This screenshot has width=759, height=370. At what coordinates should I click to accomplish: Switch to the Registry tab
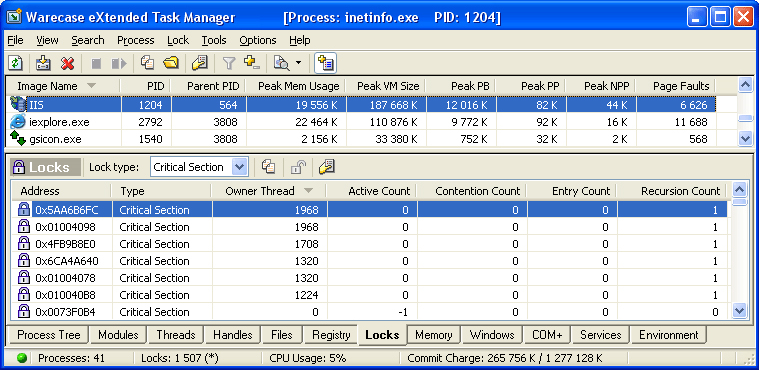pos(331,335)
